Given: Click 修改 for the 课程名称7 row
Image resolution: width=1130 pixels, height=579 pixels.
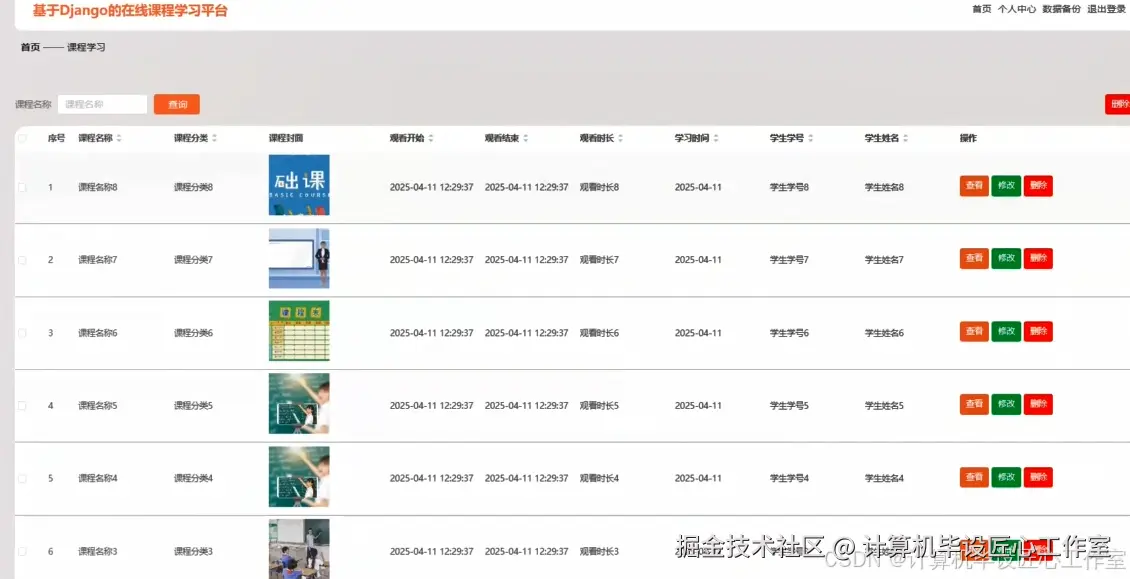Looking at the screenshot, I should click(x=1005, y=258).
